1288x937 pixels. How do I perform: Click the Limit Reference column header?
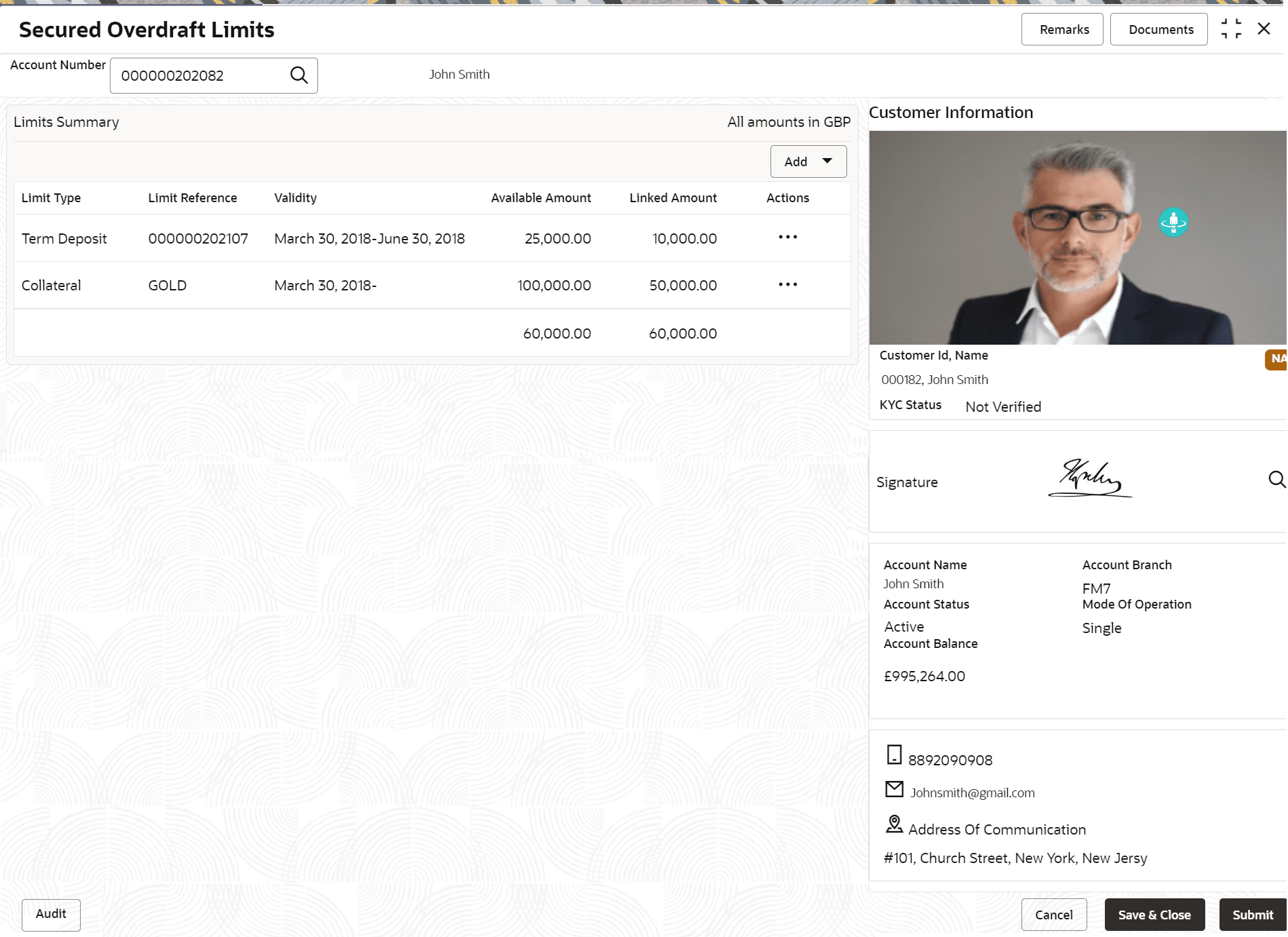click(x=193, y=198)
